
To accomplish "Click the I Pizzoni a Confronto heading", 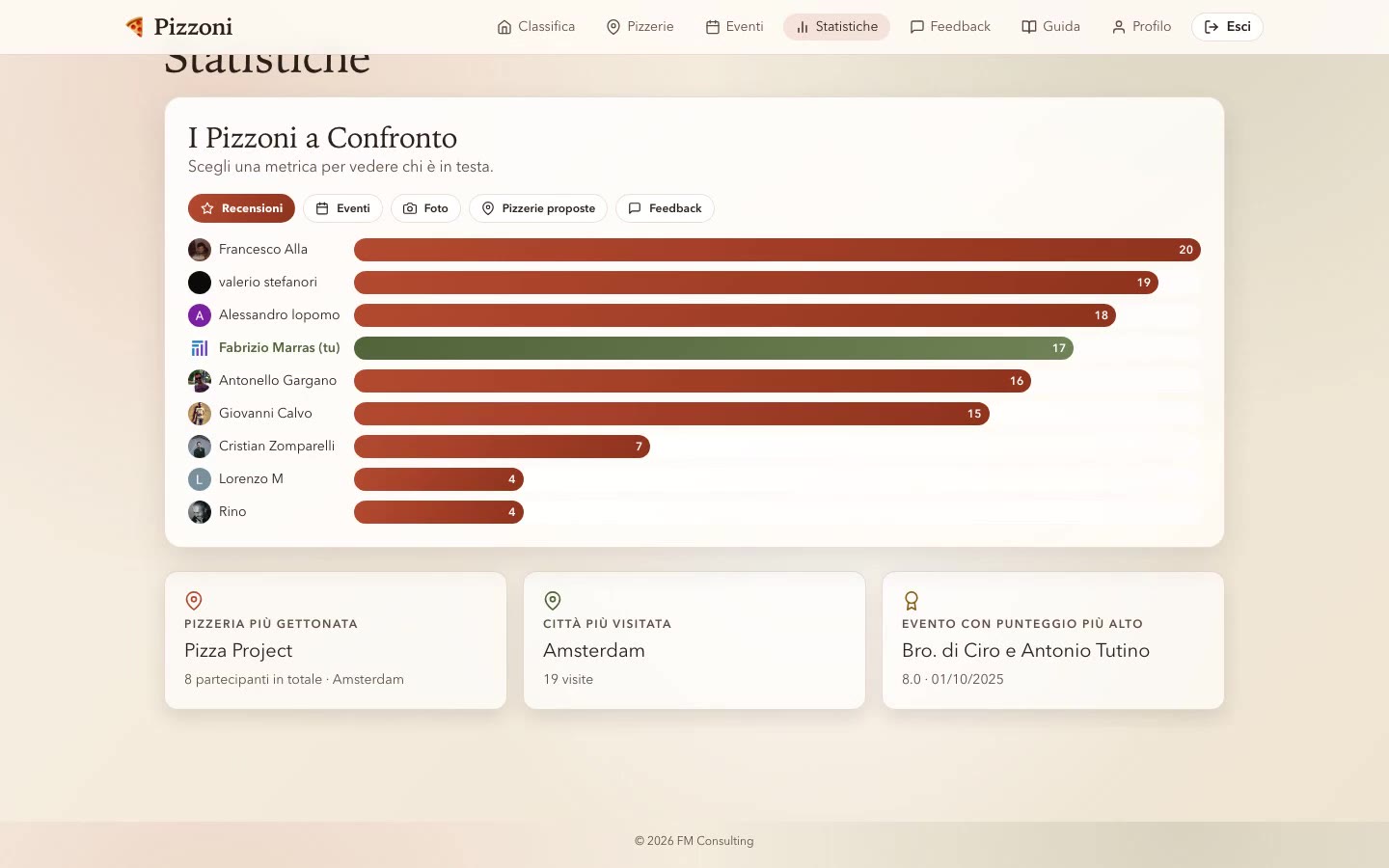I will pos(322,138).
